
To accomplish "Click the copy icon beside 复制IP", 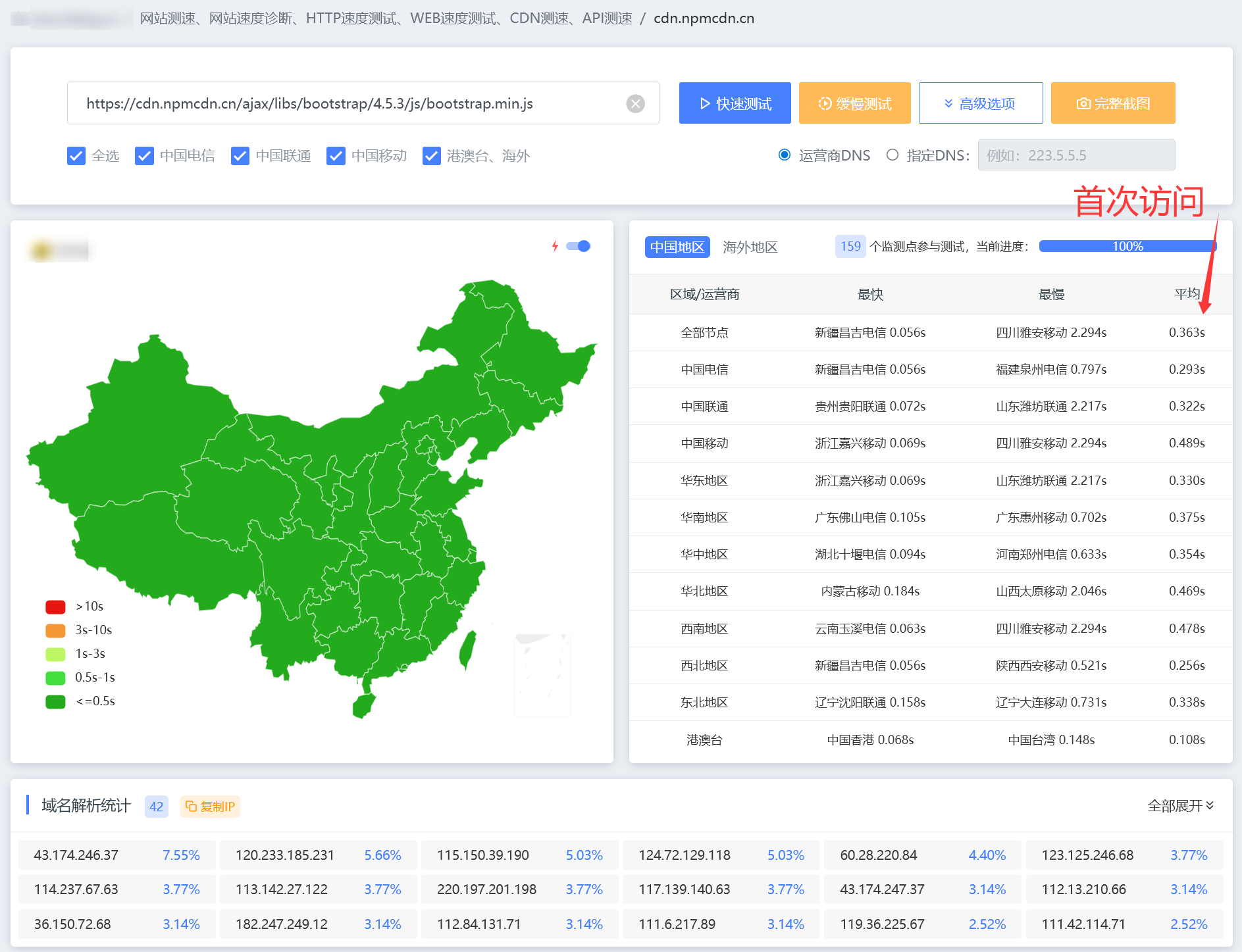I will [191, 806].
